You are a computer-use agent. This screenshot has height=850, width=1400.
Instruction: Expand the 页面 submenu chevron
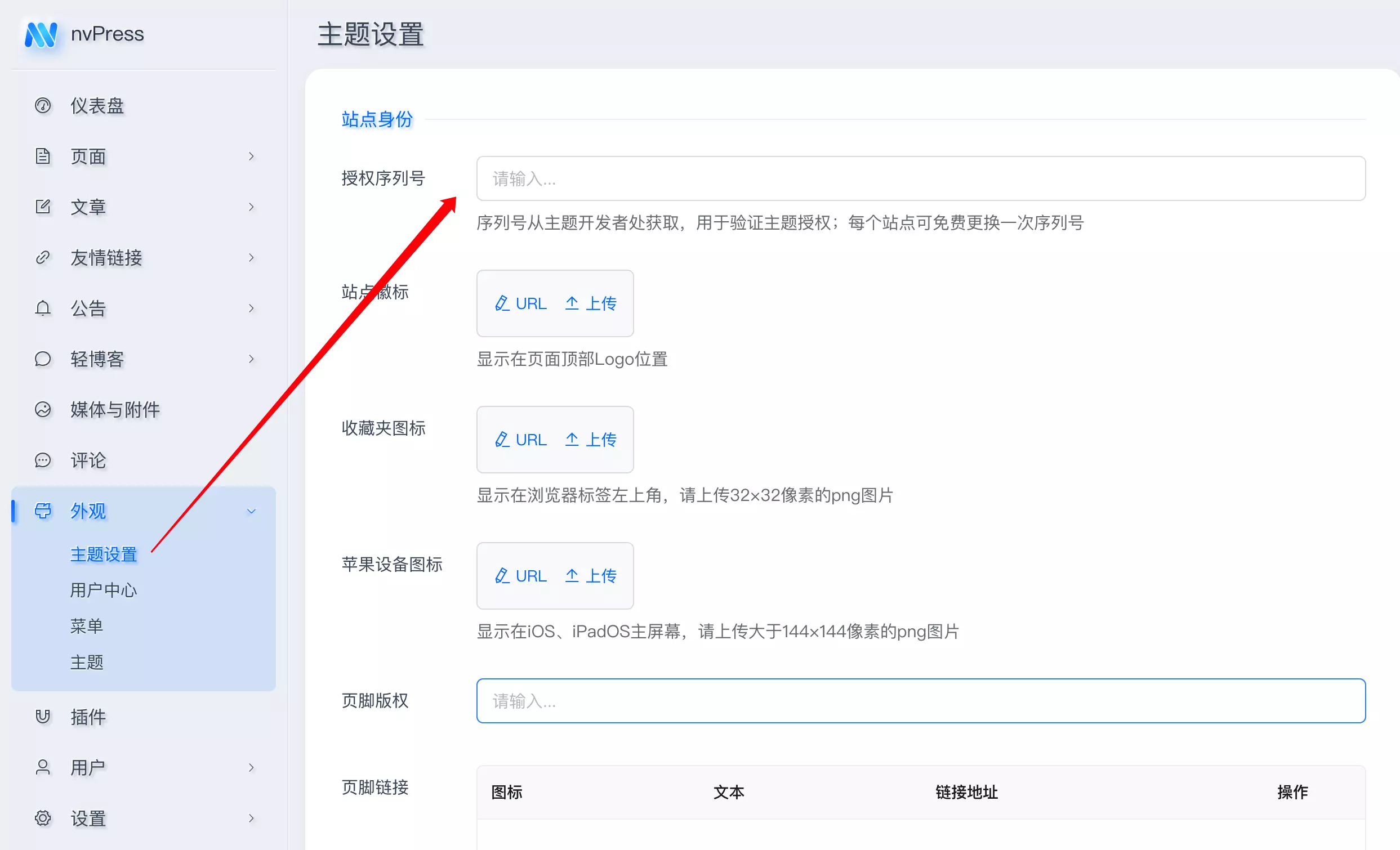[251, 156]
